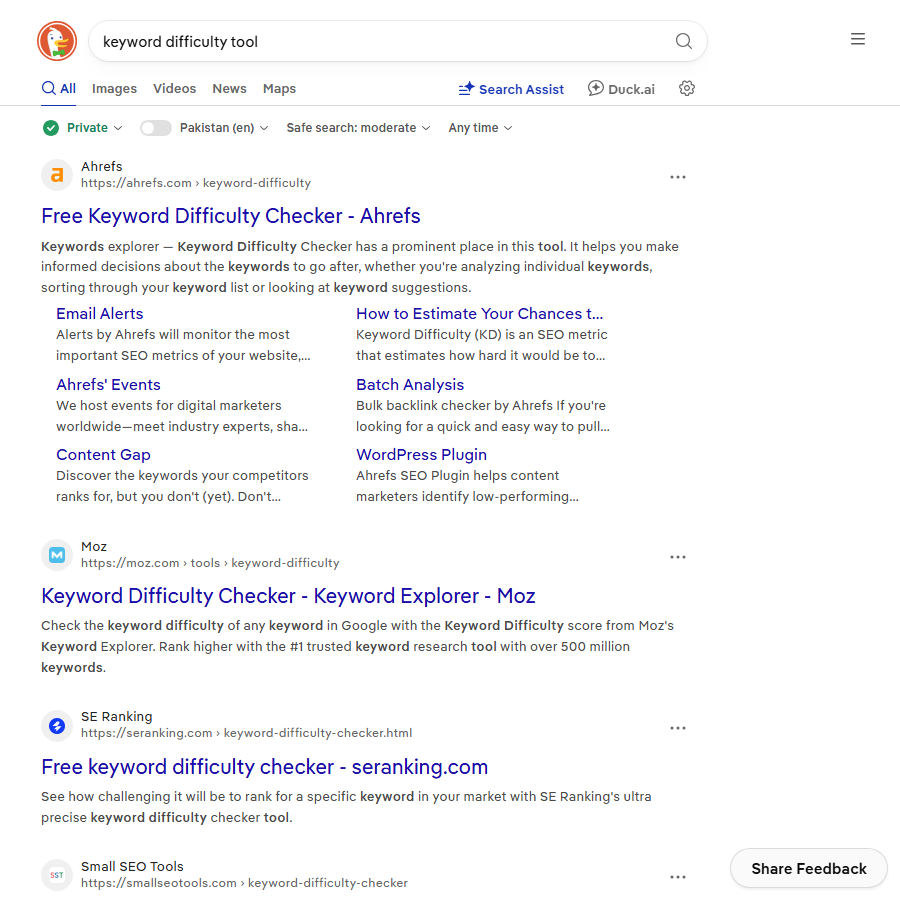Click the Share Feedback button
The width and height of the screenshot is (900, 900).
click(x=809, y=868)
